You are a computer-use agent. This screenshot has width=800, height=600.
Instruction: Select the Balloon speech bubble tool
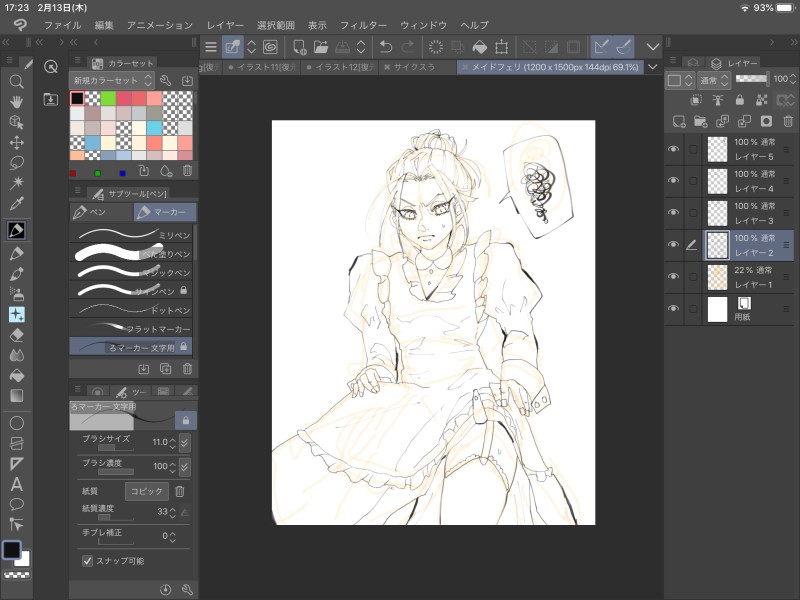coord(16,504)
